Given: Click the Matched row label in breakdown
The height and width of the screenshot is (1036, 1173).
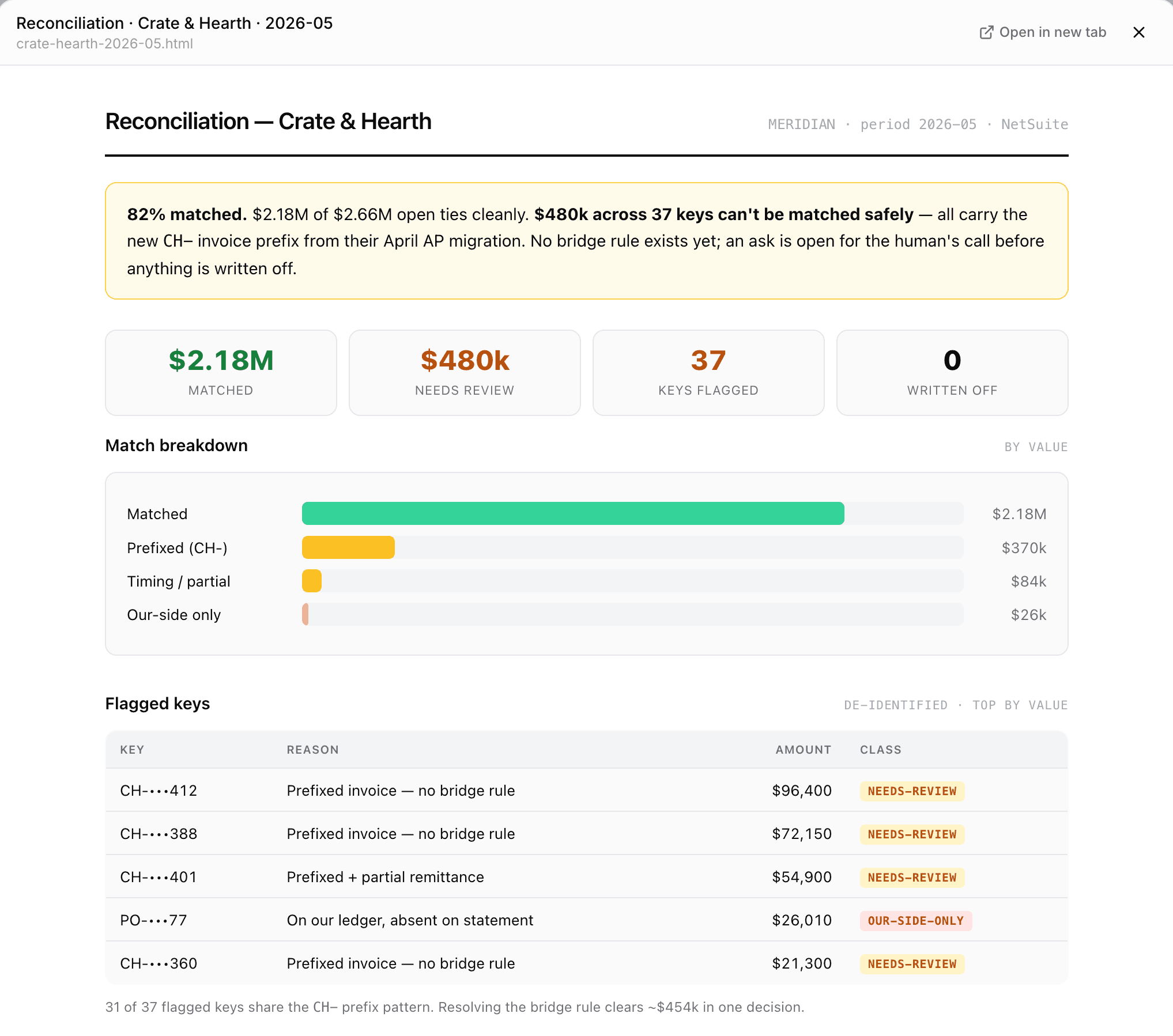Looking at the screenshot, I should click(x=157, y=514).
